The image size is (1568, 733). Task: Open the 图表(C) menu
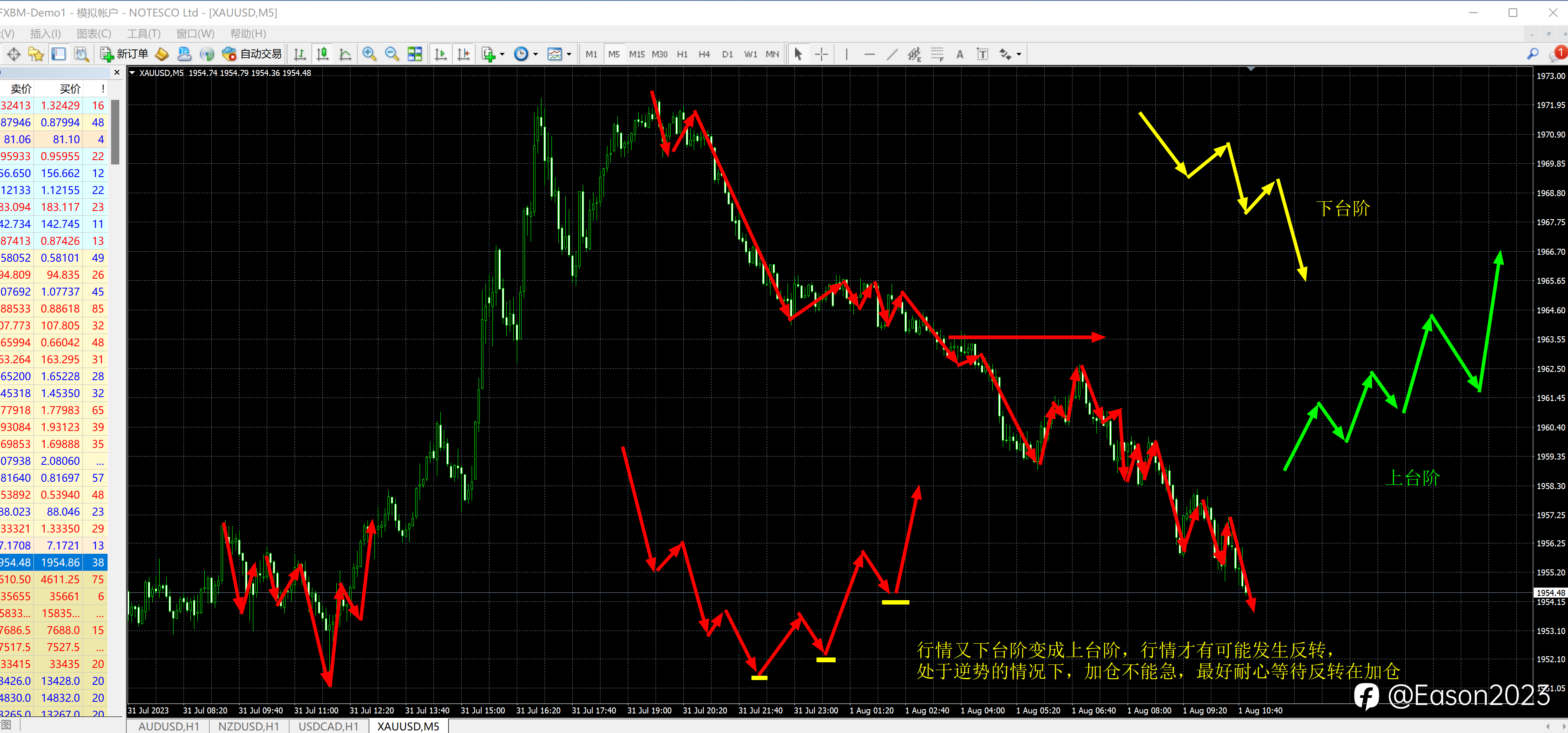(x=94, y=33)
